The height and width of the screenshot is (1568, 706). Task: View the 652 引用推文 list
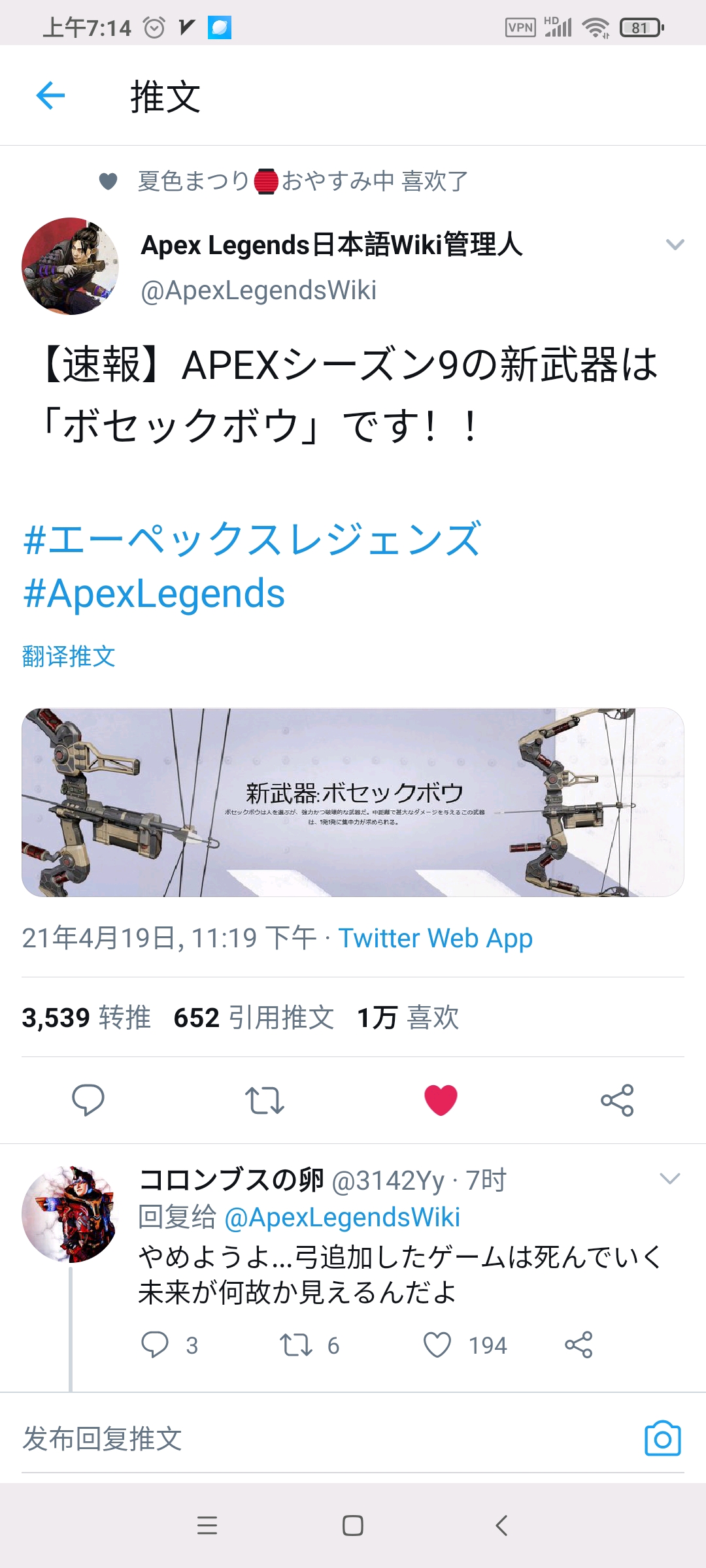[254, 1018]
